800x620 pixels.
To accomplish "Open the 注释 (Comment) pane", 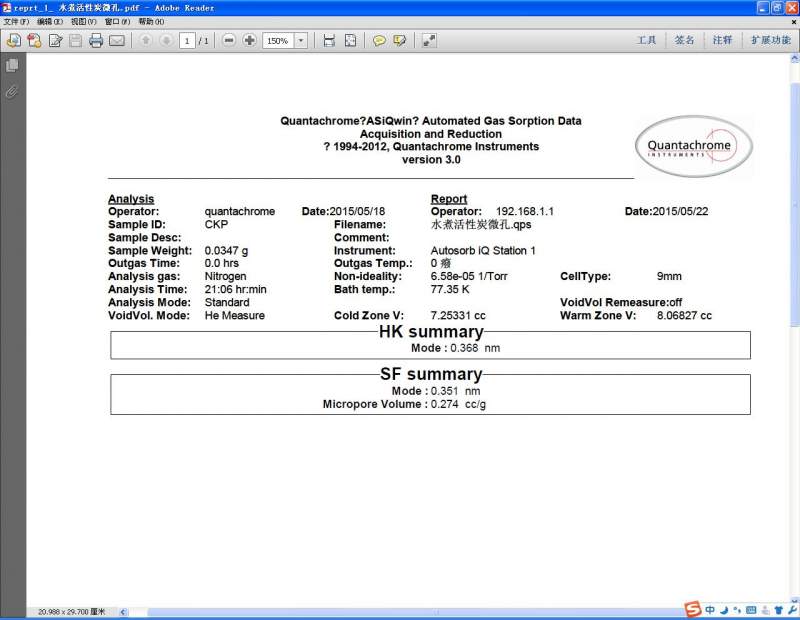I will [x=722, y=40].
